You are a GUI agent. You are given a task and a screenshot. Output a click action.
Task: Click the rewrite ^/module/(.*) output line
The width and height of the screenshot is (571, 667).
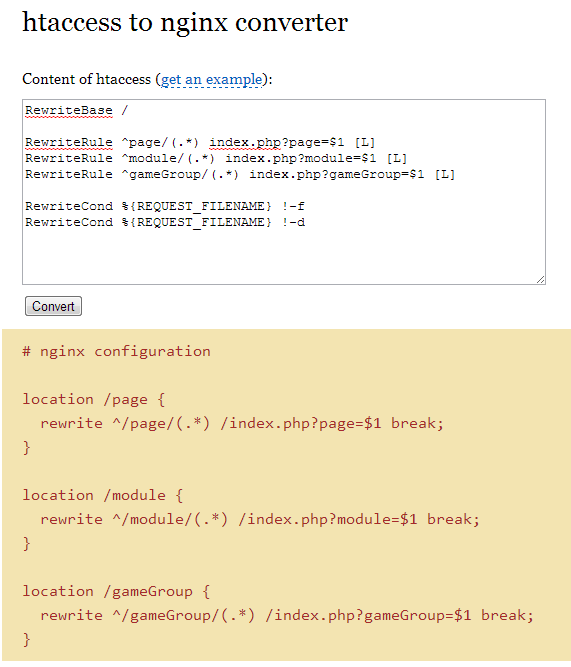(x=260, y=519)
